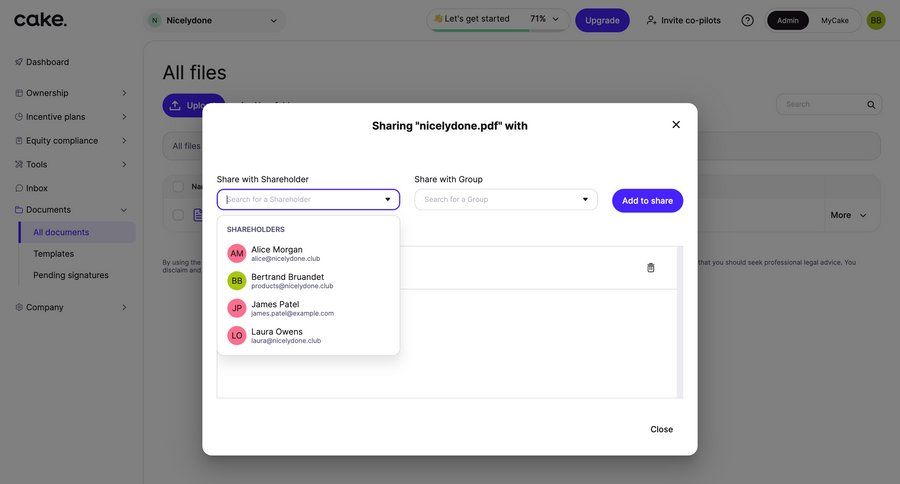Open the BB user avatar in top bar
The width and height of the screenshot is (900, 484).
[876, 20]
